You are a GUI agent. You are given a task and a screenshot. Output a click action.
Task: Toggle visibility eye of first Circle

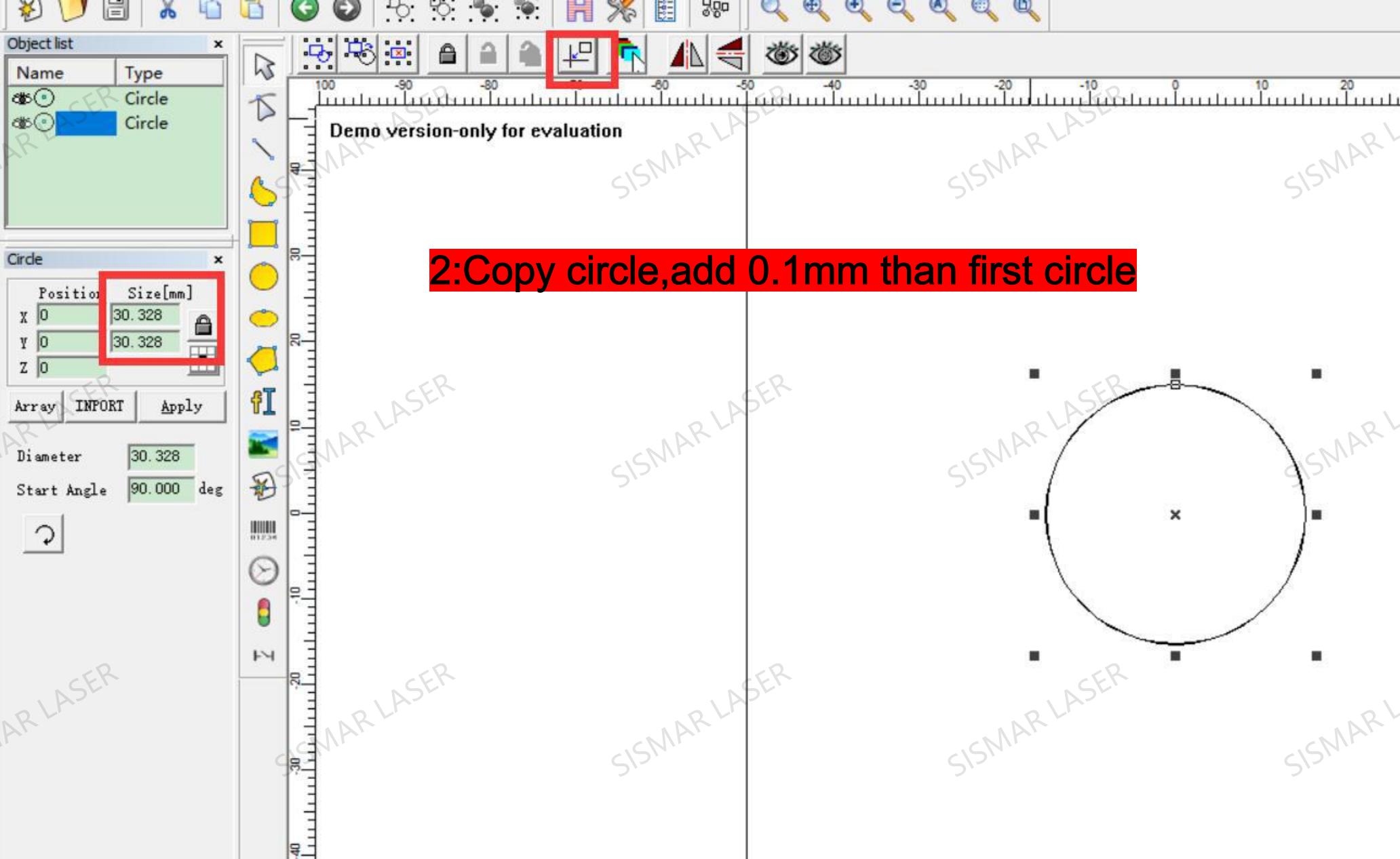21,99
